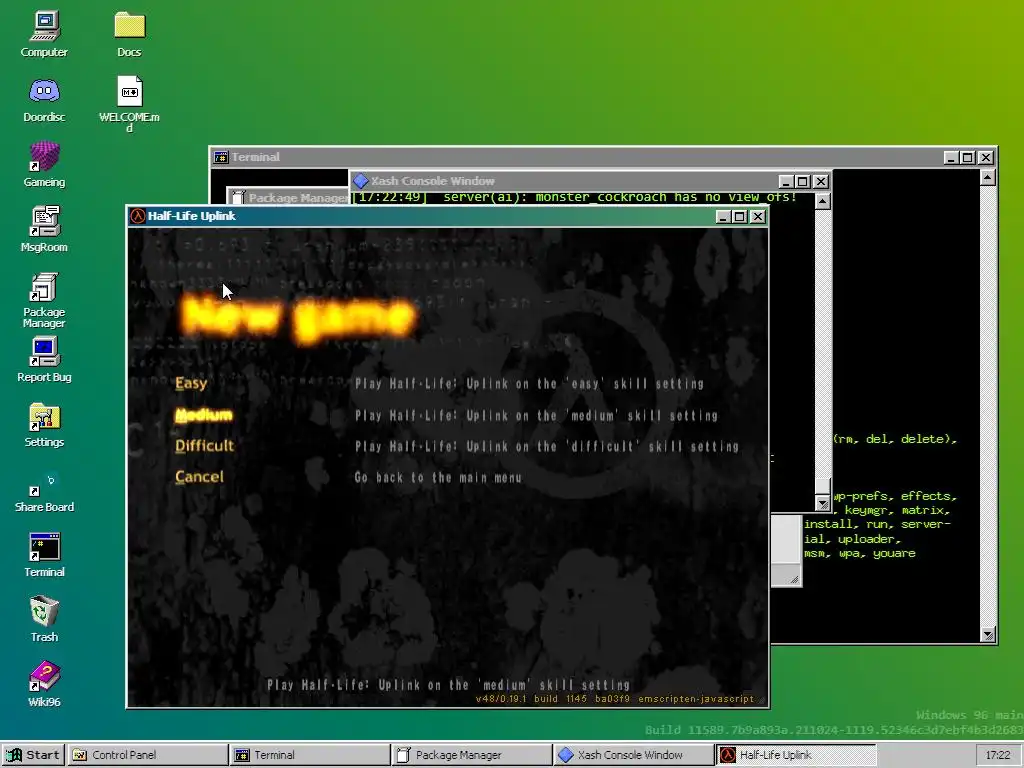Select Medium skill setting
The height and width of the screenshot is (768, 1024).
pyautogui.click(x=204, y=415)
